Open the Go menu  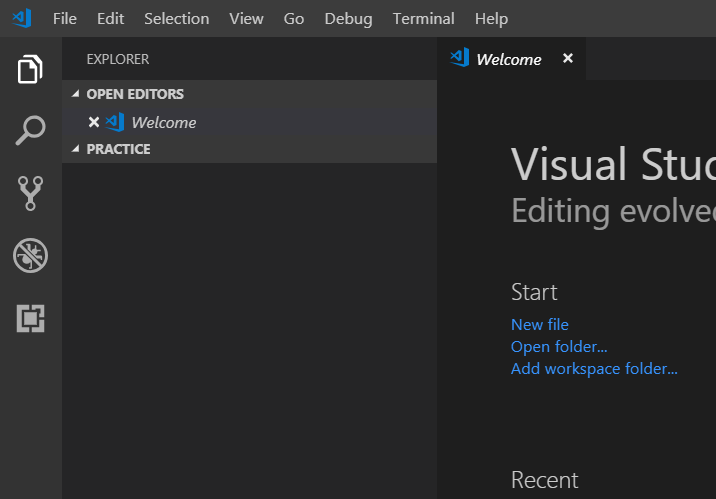(294, 19)
